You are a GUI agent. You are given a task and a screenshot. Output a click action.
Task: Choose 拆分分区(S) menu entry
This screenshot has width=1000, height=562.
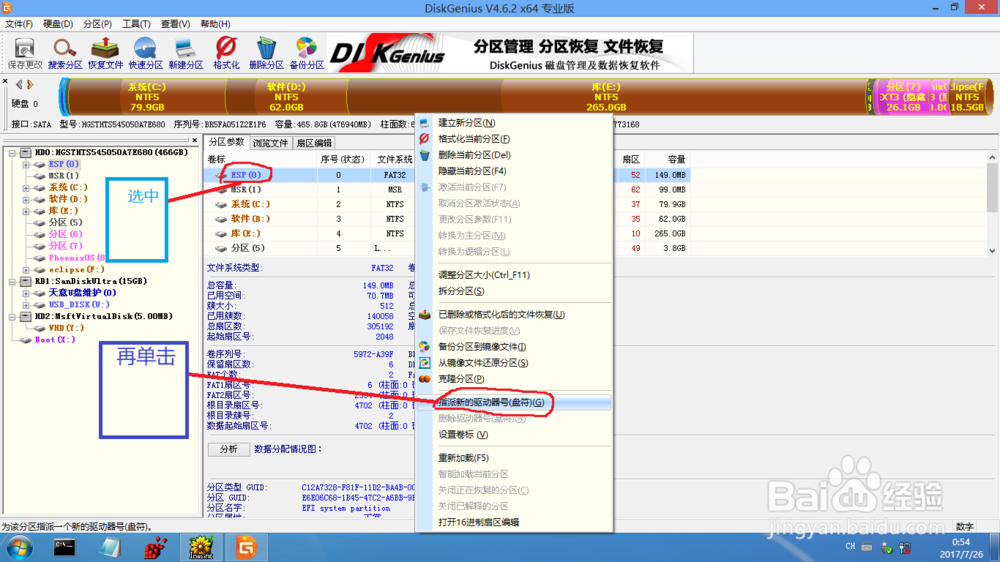(514, 291)
